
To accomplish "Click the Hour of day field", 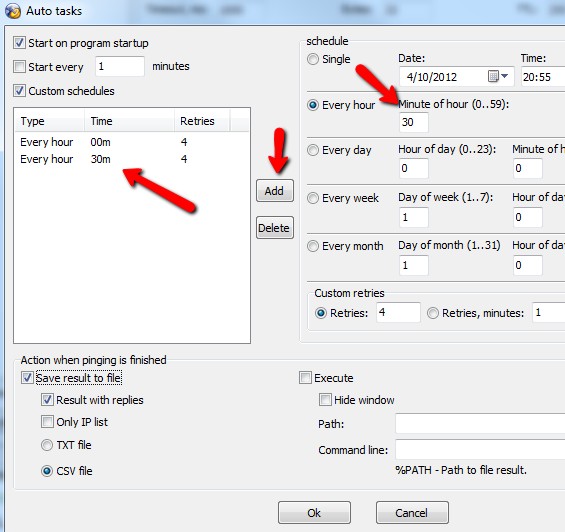I will pos(414,168).
